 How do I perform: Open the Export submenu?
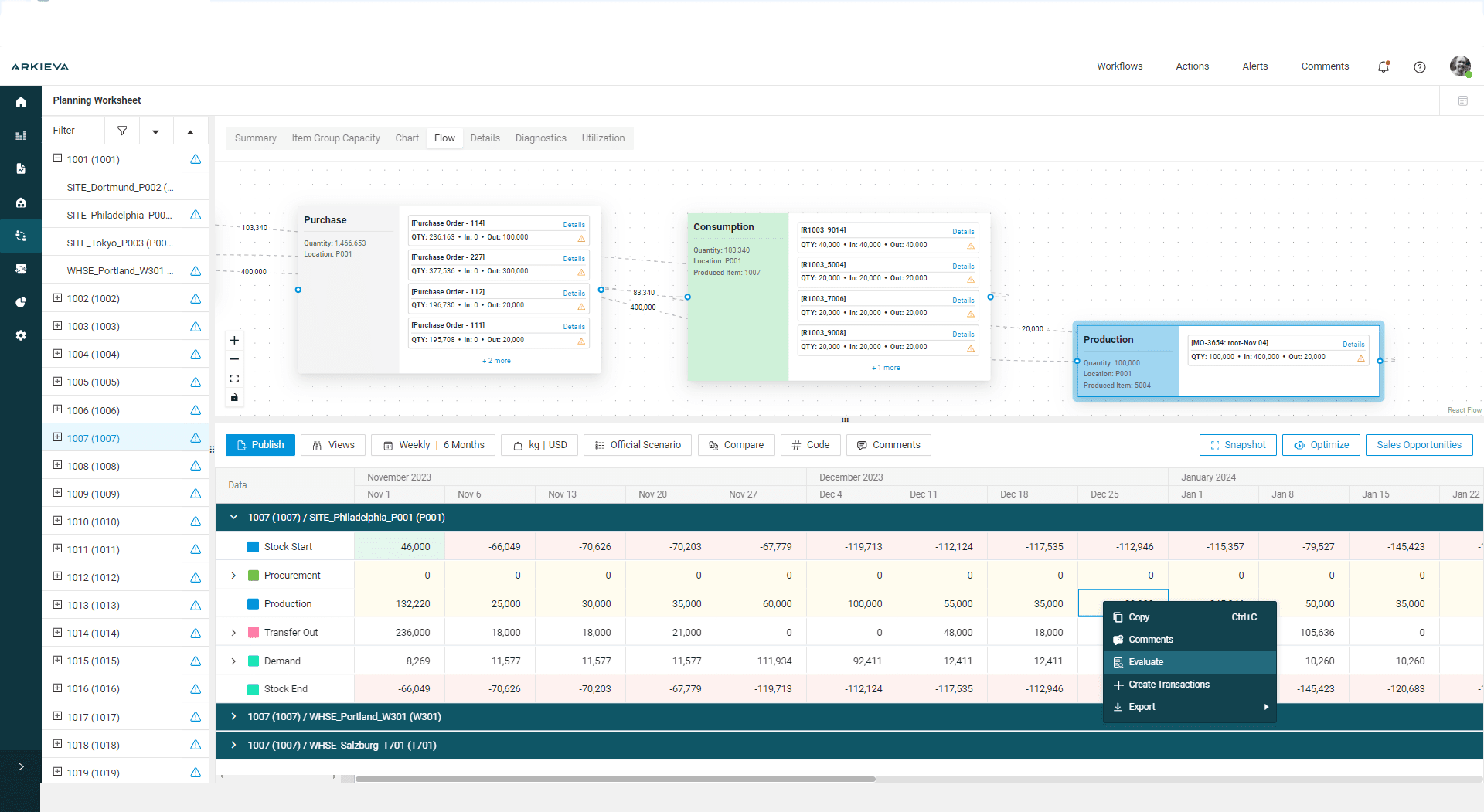(x=1189, y=707)
